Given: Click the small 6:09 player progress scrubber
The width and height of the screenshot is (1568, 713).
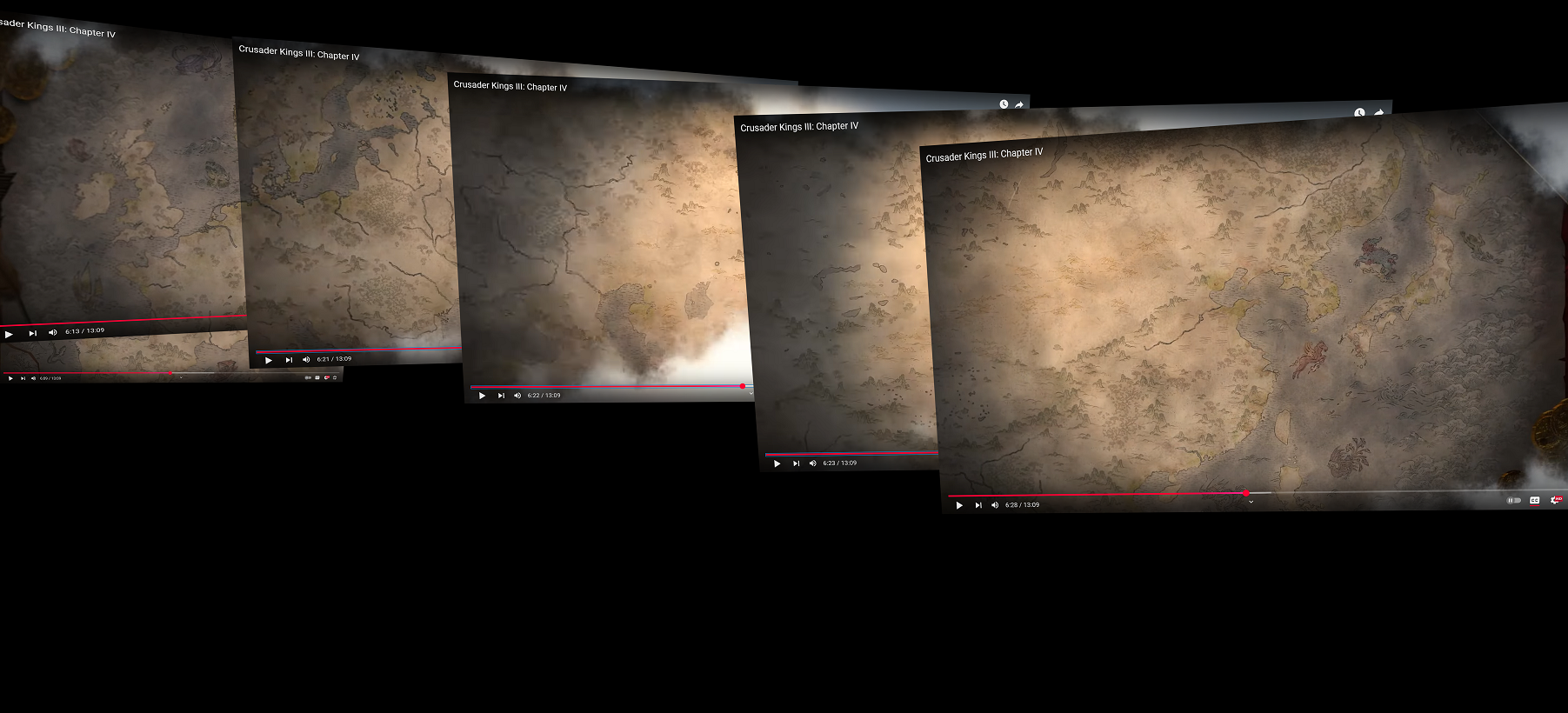Looking at the screenshot, I should [170, 373].
